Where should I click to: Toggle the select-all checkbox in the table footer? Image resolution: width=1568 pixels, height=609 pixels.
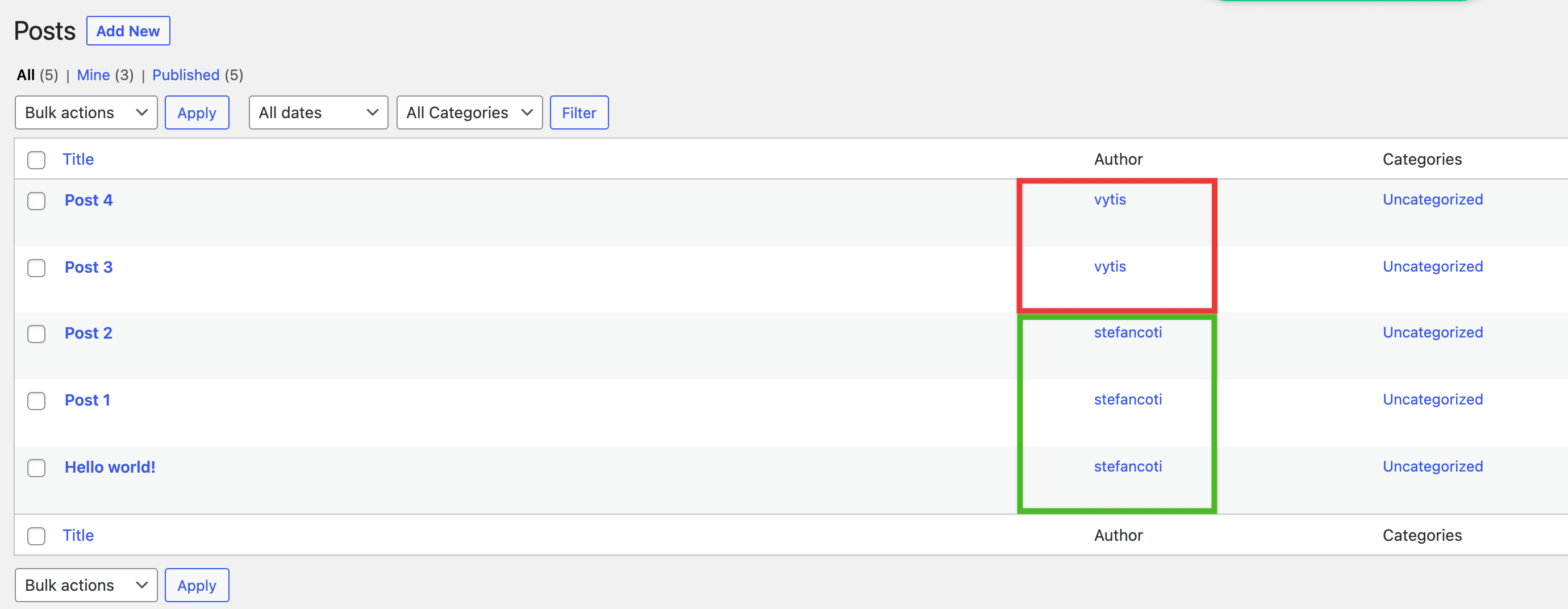(36, 536)
